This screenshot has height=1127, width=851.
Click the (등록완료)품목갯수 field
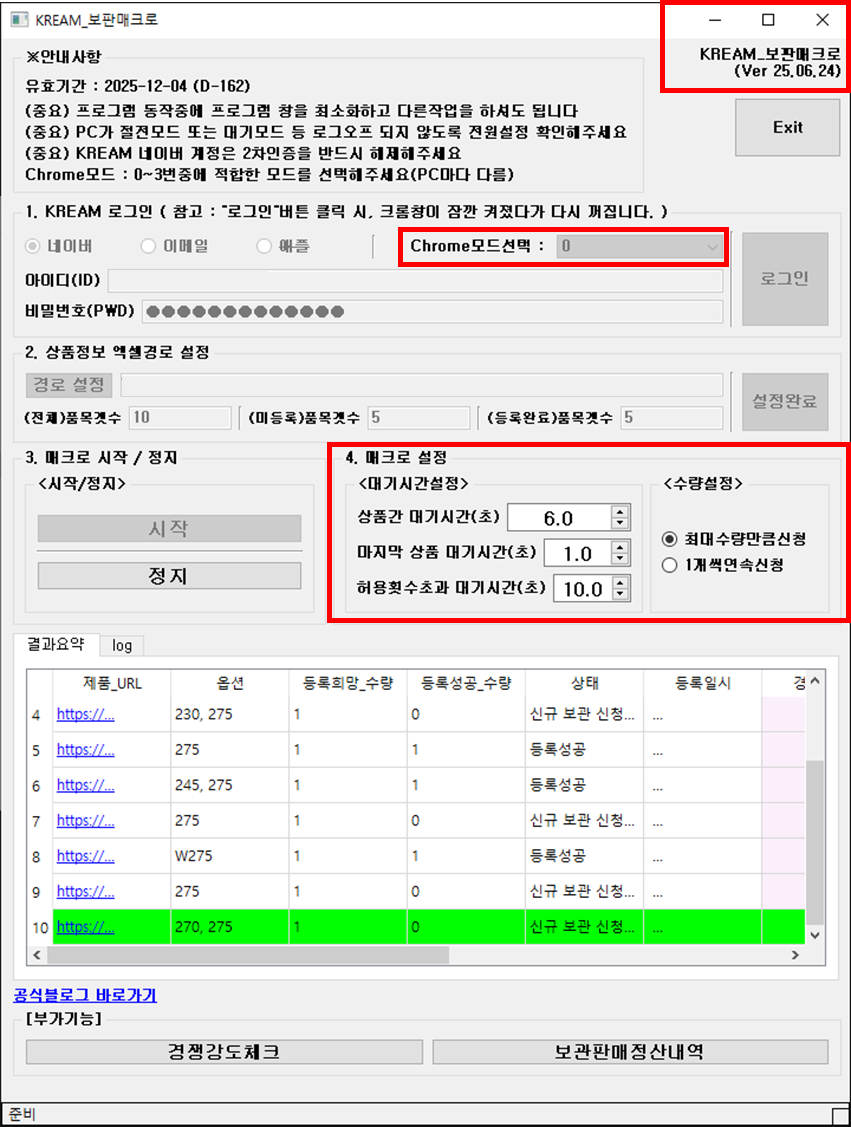coord(671,418)
